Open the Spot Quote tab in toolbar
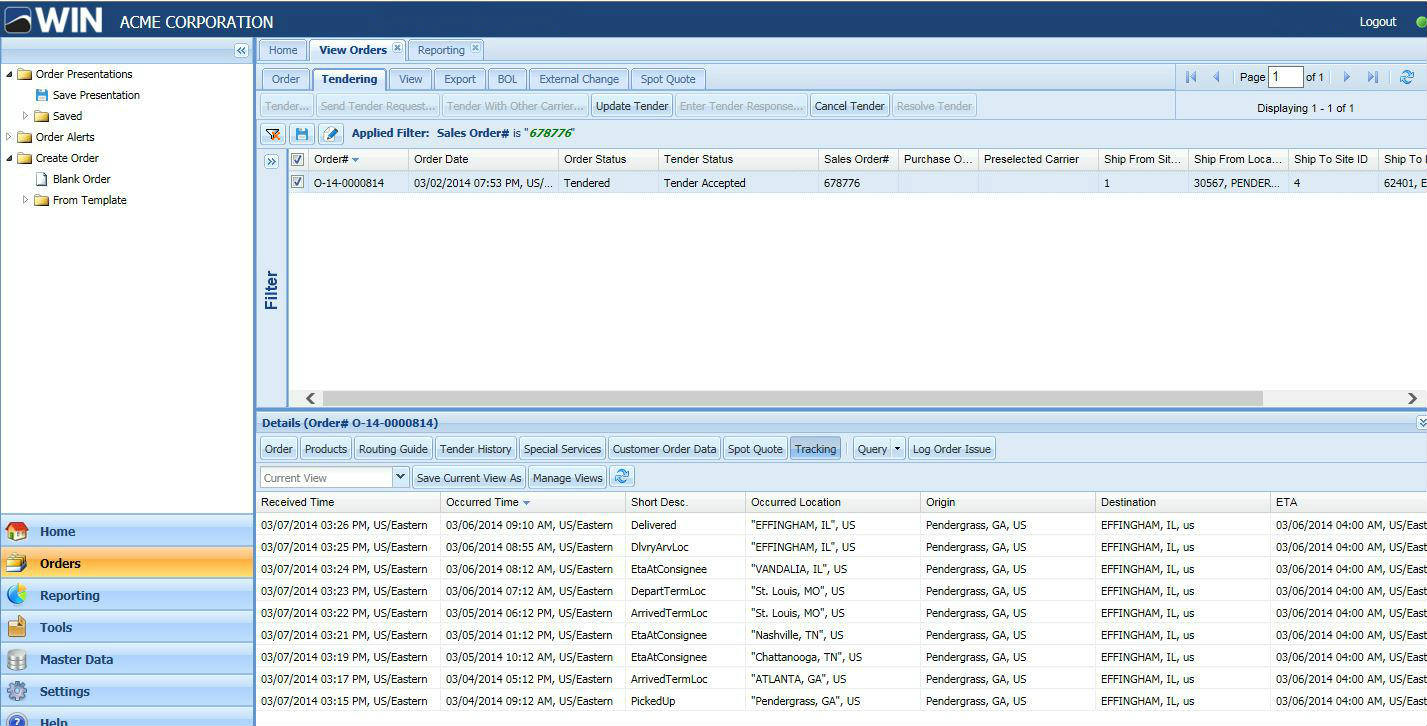 pos(668,79)
